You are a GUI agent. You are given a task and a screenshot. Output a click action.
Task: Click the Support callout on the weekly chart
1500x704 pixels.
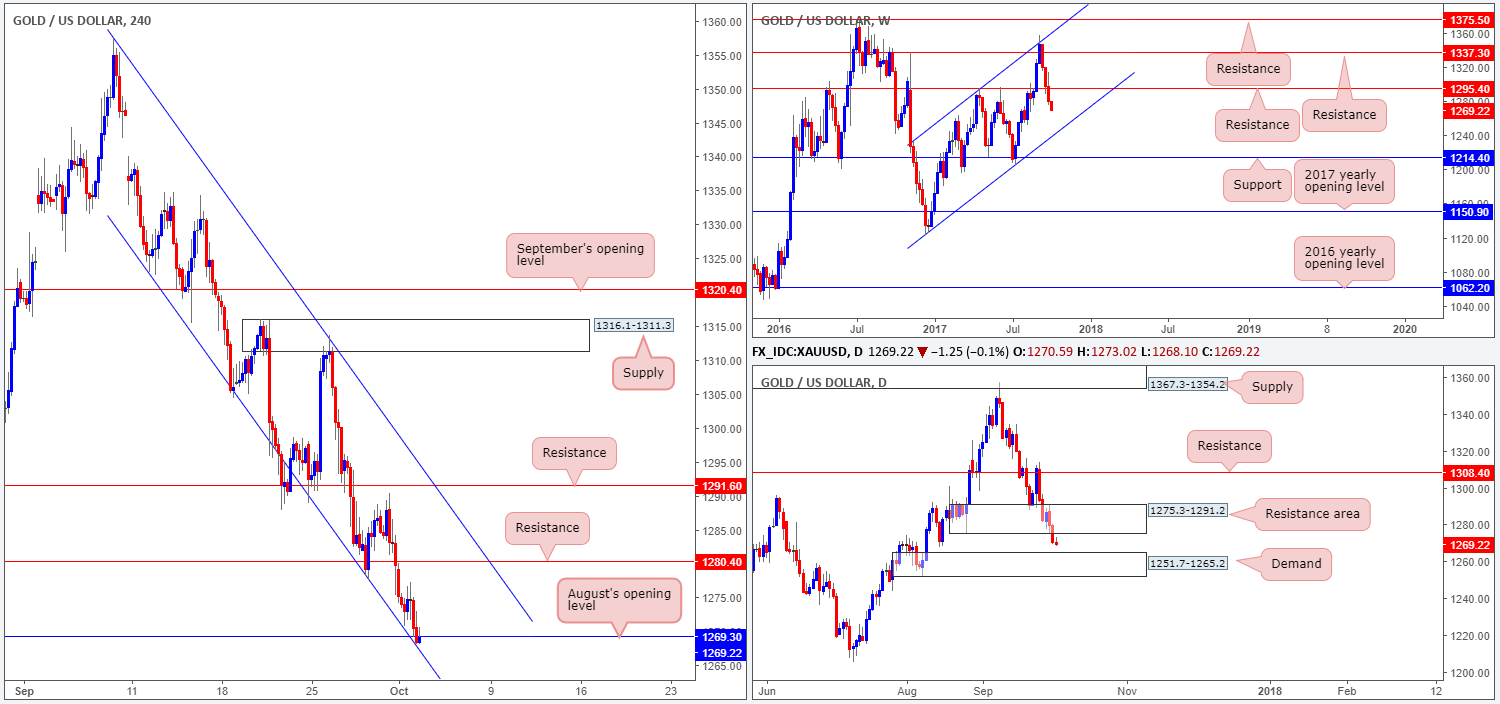coord(1257,184)
